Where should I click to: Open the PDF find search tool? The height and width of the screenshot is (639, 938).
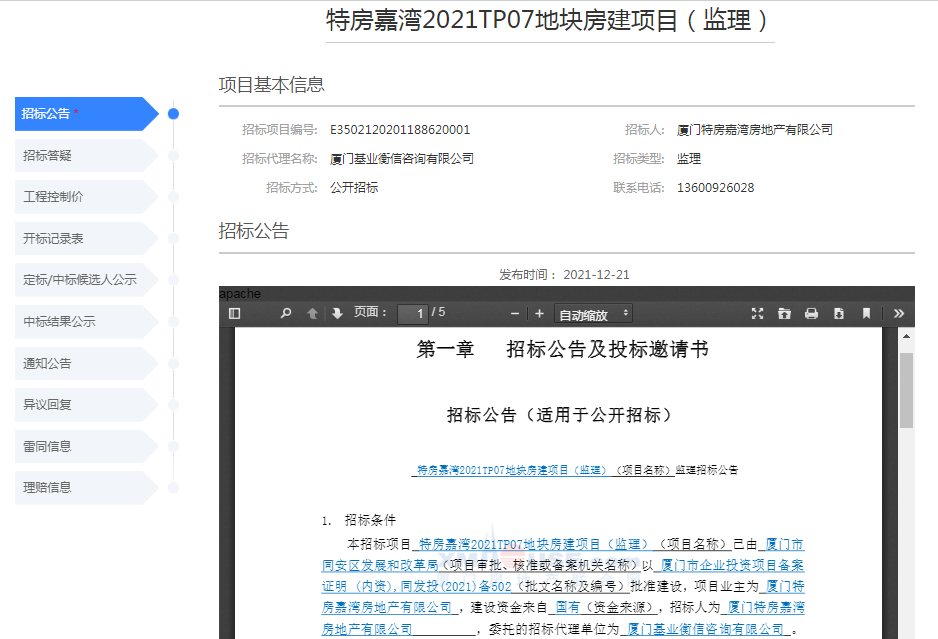coord(286,314)
